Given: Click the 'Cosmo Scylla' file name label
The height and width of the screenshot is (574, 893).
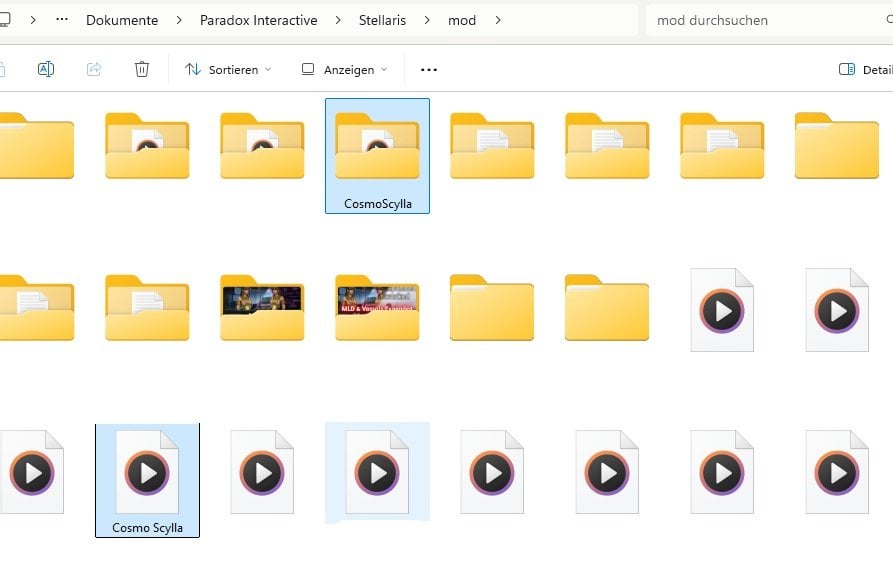Looking at the screenshot, I should point(148,528).
